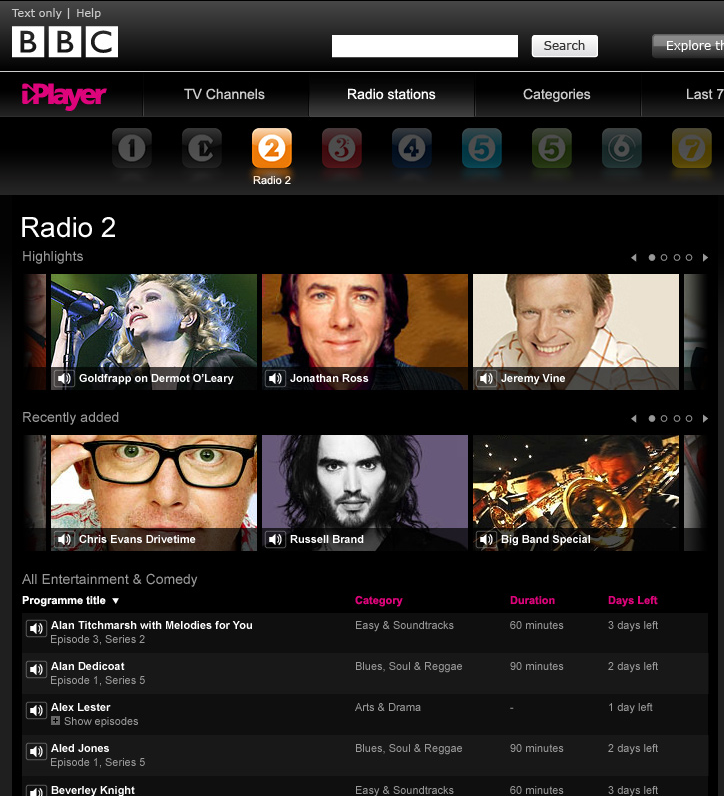This screenshot has height=796, width=724.
Task: Select last page dot in Highlights carousel
Action: coord(689,257)
